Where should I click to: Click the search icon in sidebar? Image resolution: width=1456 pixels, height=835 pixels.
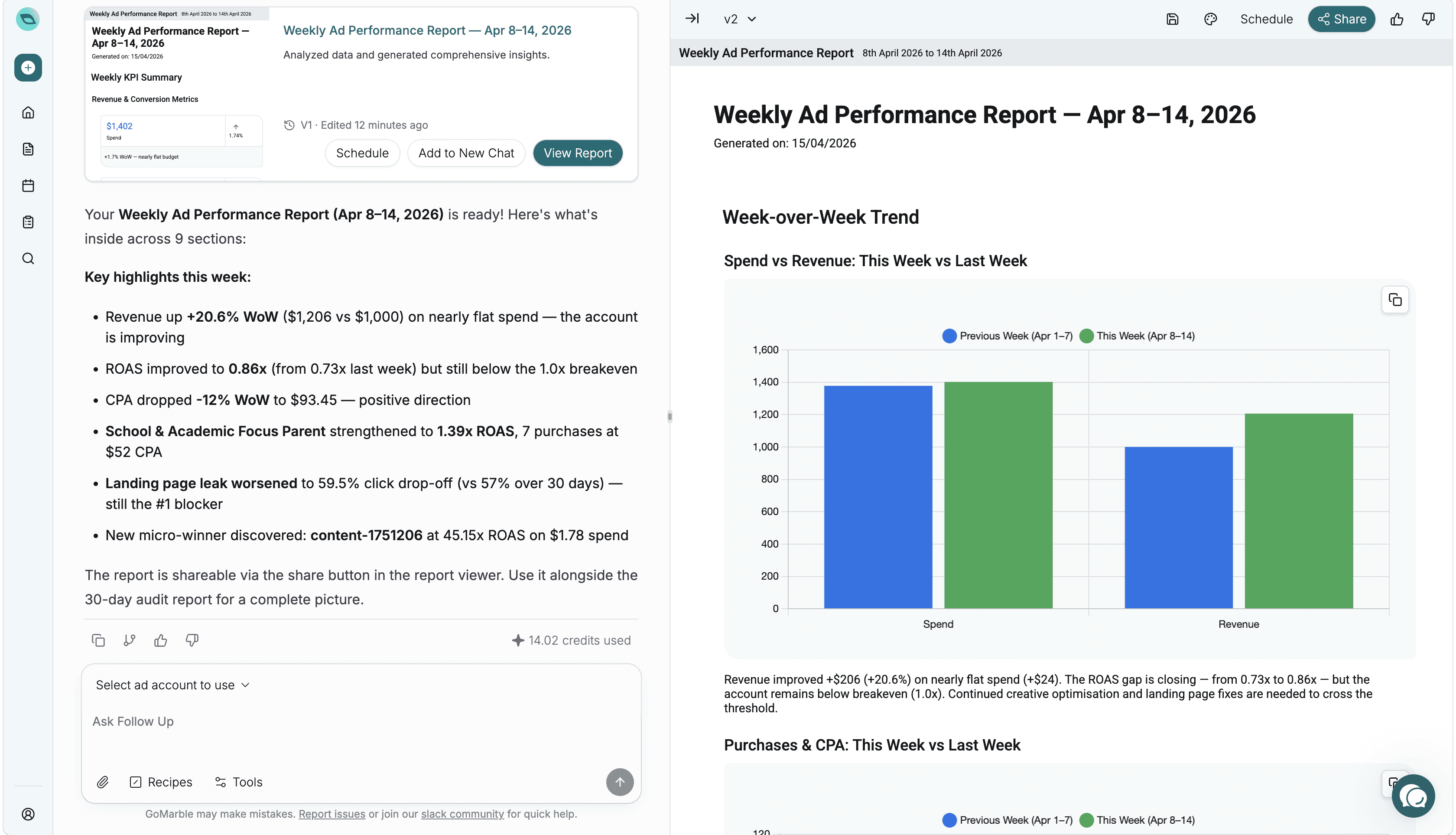click(x=27, y=259)
